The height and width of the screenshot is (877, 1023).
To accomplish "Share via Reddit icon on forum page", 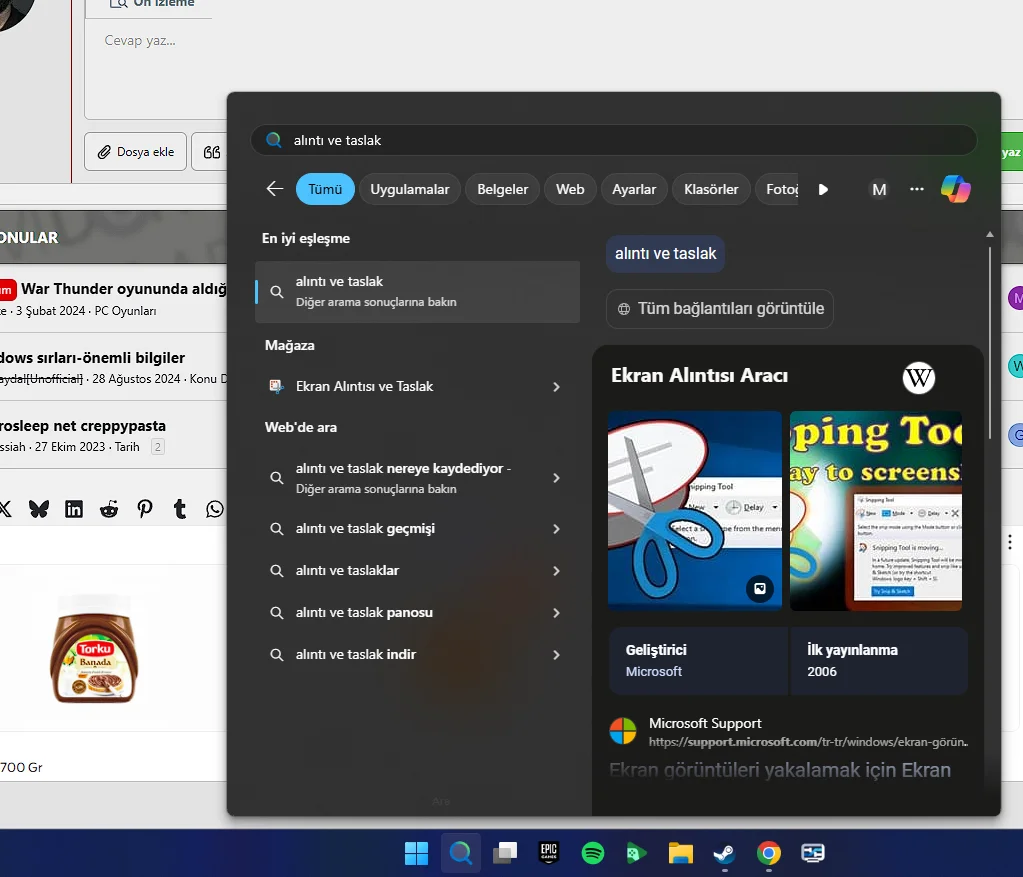I will coord(109,509).
